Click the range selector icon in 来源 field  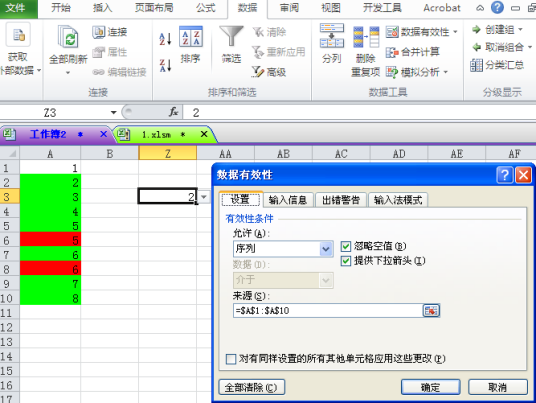point(431,311)
